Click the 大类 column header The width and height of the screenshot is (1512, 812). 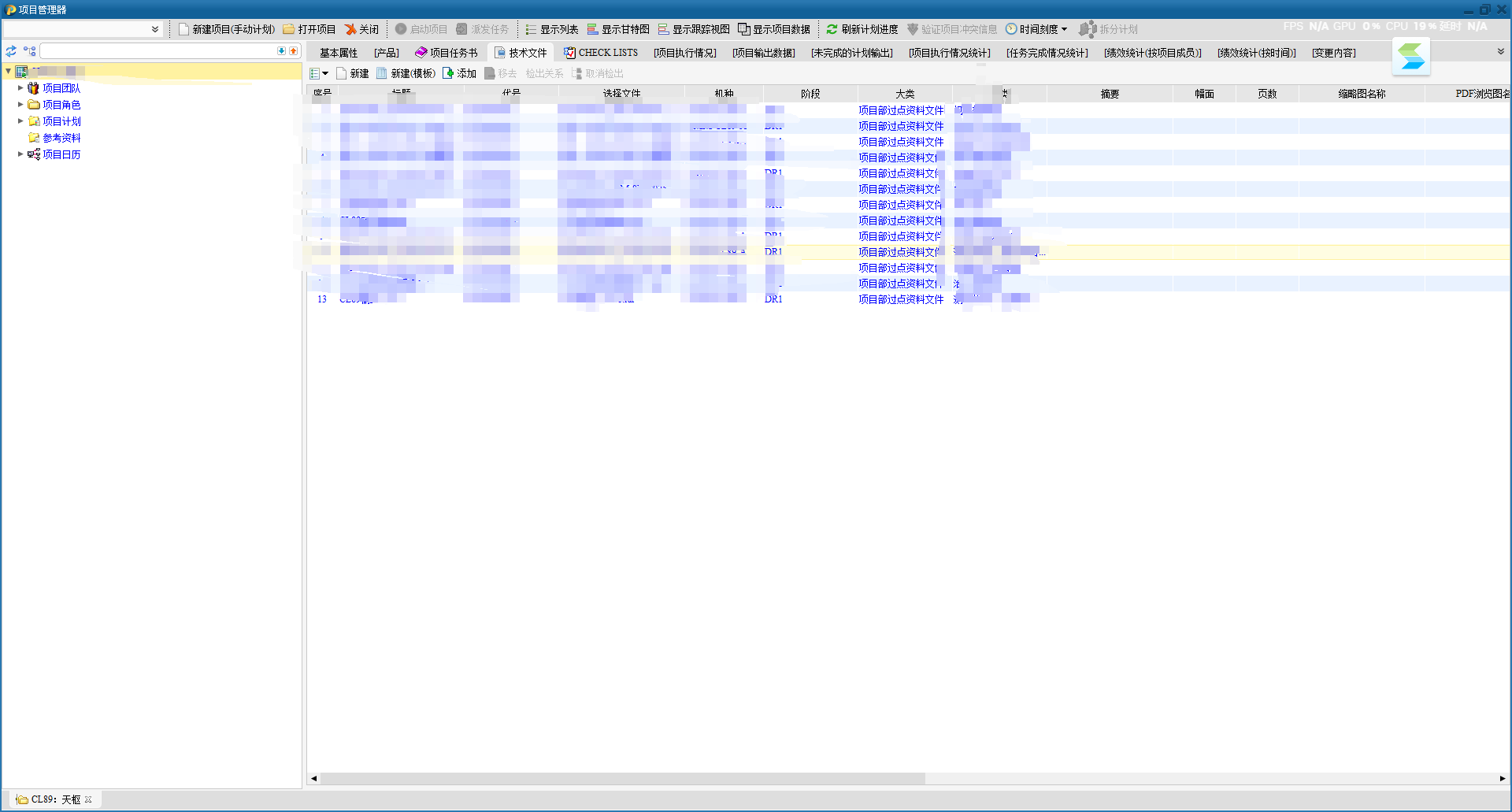tap(905, 94)
